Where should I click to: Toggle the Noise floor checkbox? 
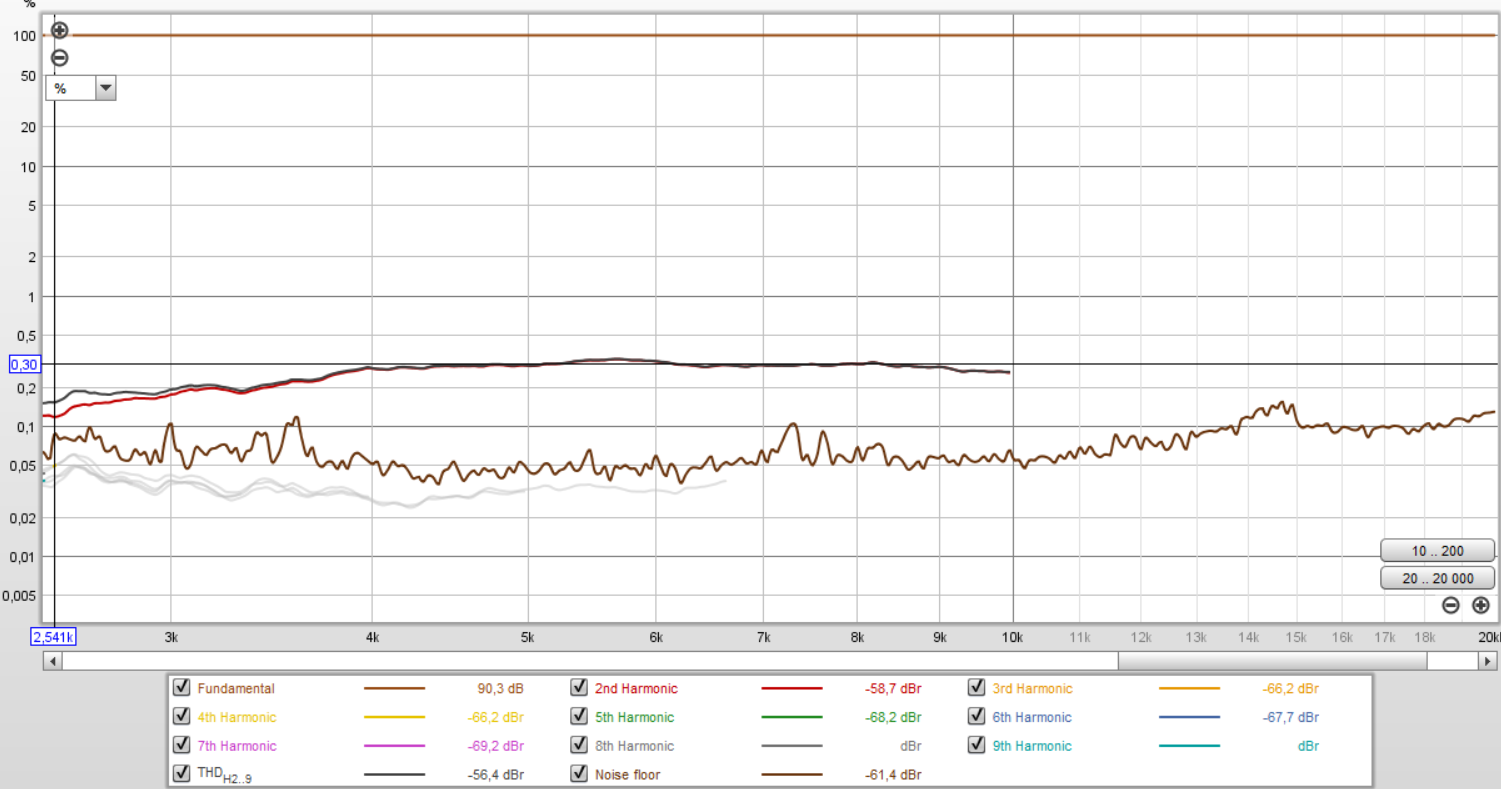pos(578,774)
